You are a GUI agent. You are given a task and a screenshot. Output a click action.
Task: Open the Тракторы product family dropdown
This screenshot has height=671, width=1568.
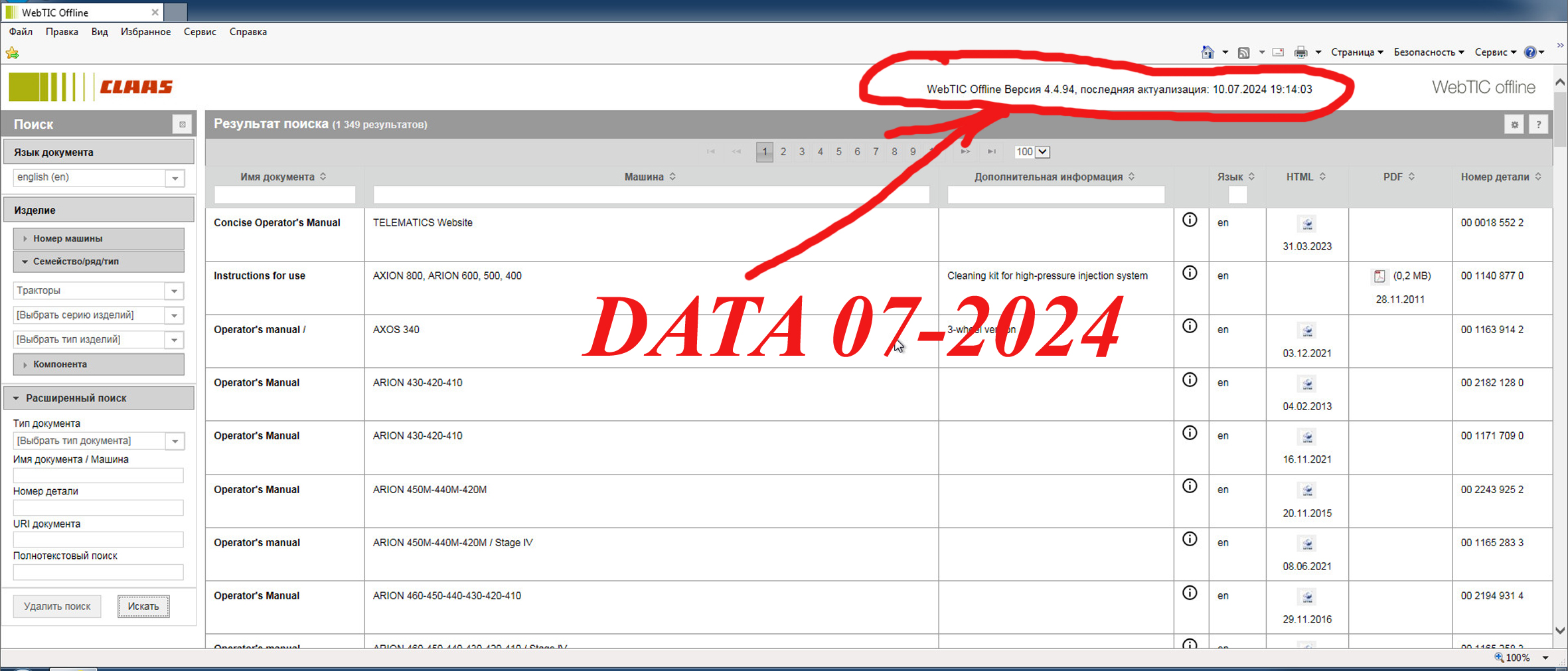(174, 291)
